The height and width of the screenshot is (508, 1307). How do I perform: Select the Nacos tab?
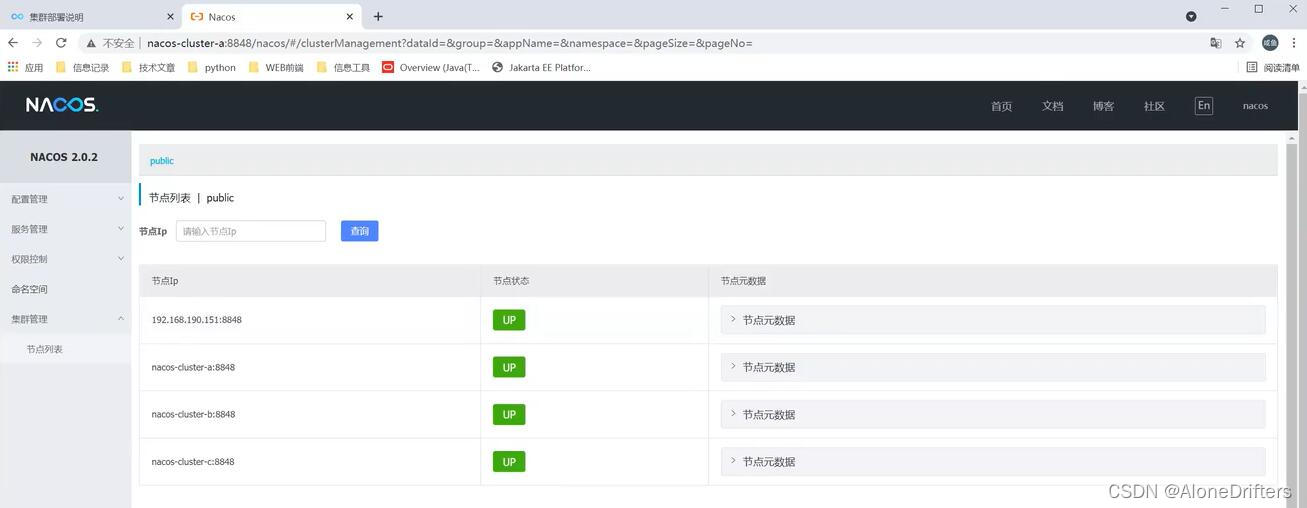tap(272, 16)
